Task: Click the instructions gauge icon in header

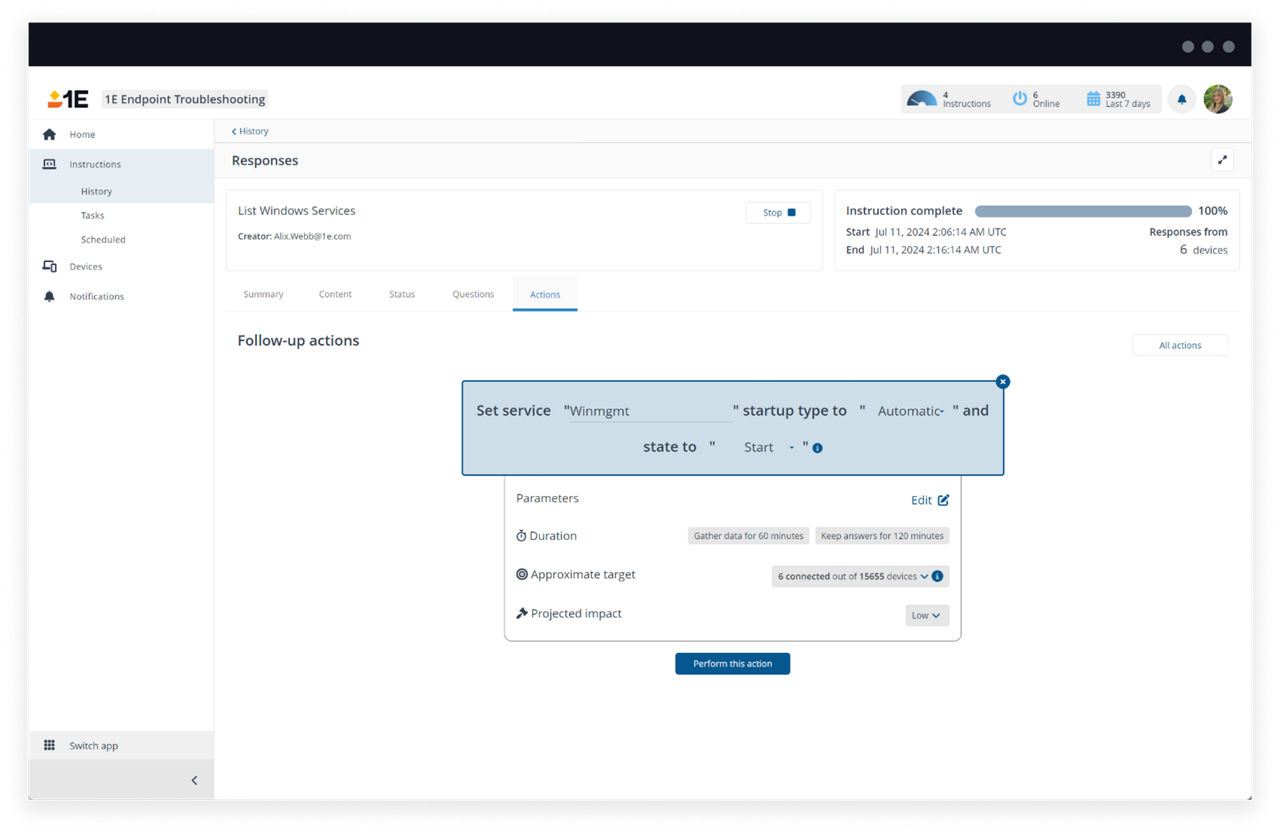Action: point(921,99)
